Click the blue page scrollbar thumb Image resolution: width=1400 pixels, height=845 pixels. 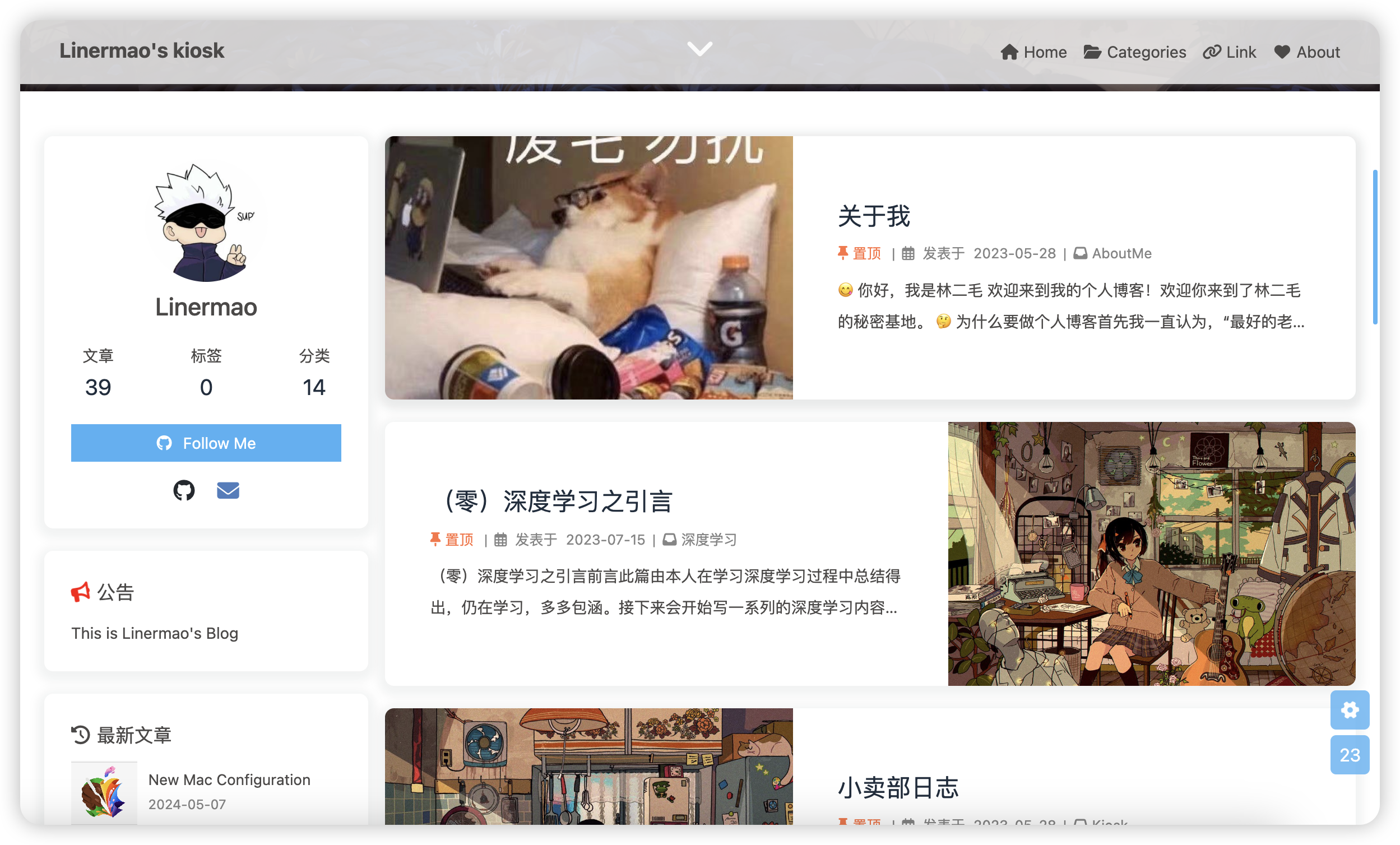pyautogui.click(x=1374, y=247)
